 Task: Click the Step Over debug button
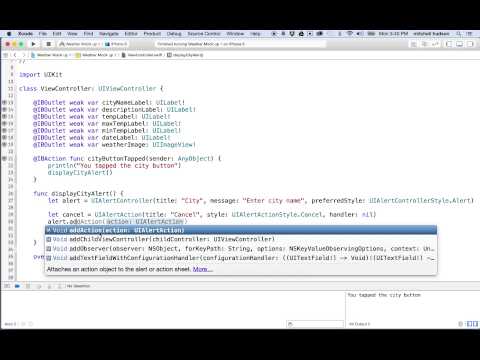click(x=39, y=286)
